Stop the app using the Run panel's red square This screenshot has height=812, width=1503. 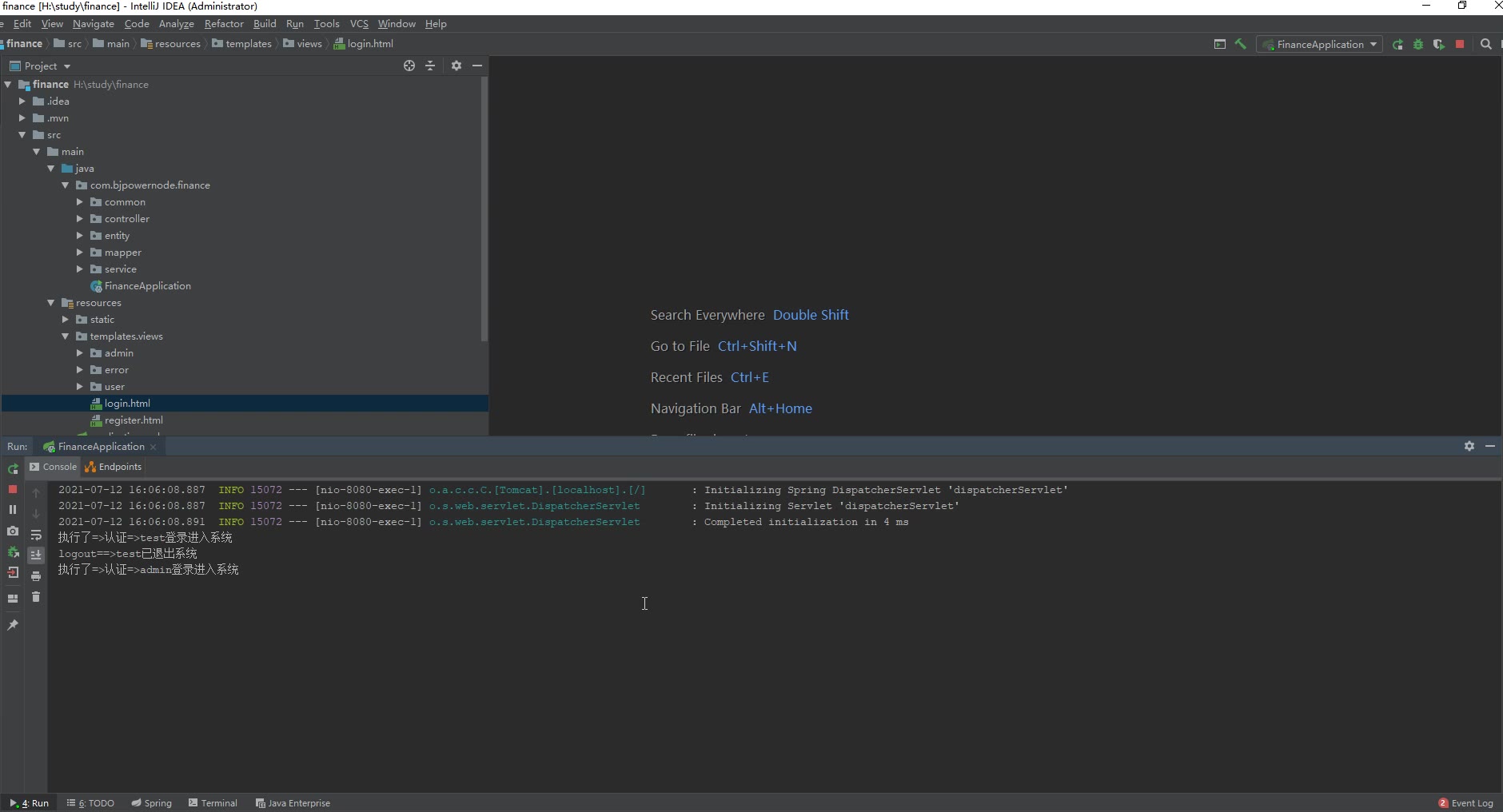click(x=13, y=489)
